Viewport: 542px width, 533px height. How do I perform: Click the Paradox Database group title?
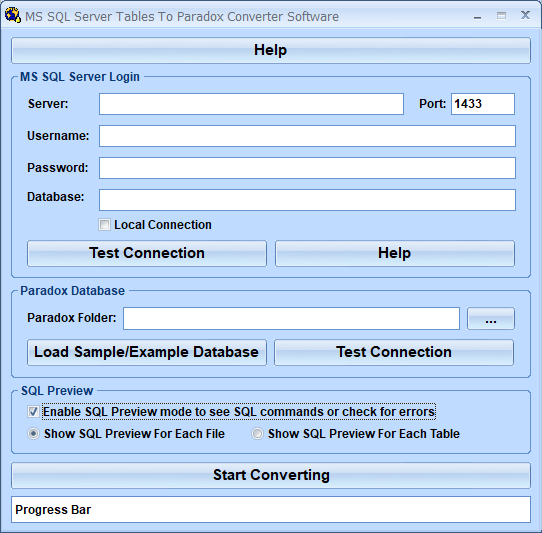coord(73,291)
